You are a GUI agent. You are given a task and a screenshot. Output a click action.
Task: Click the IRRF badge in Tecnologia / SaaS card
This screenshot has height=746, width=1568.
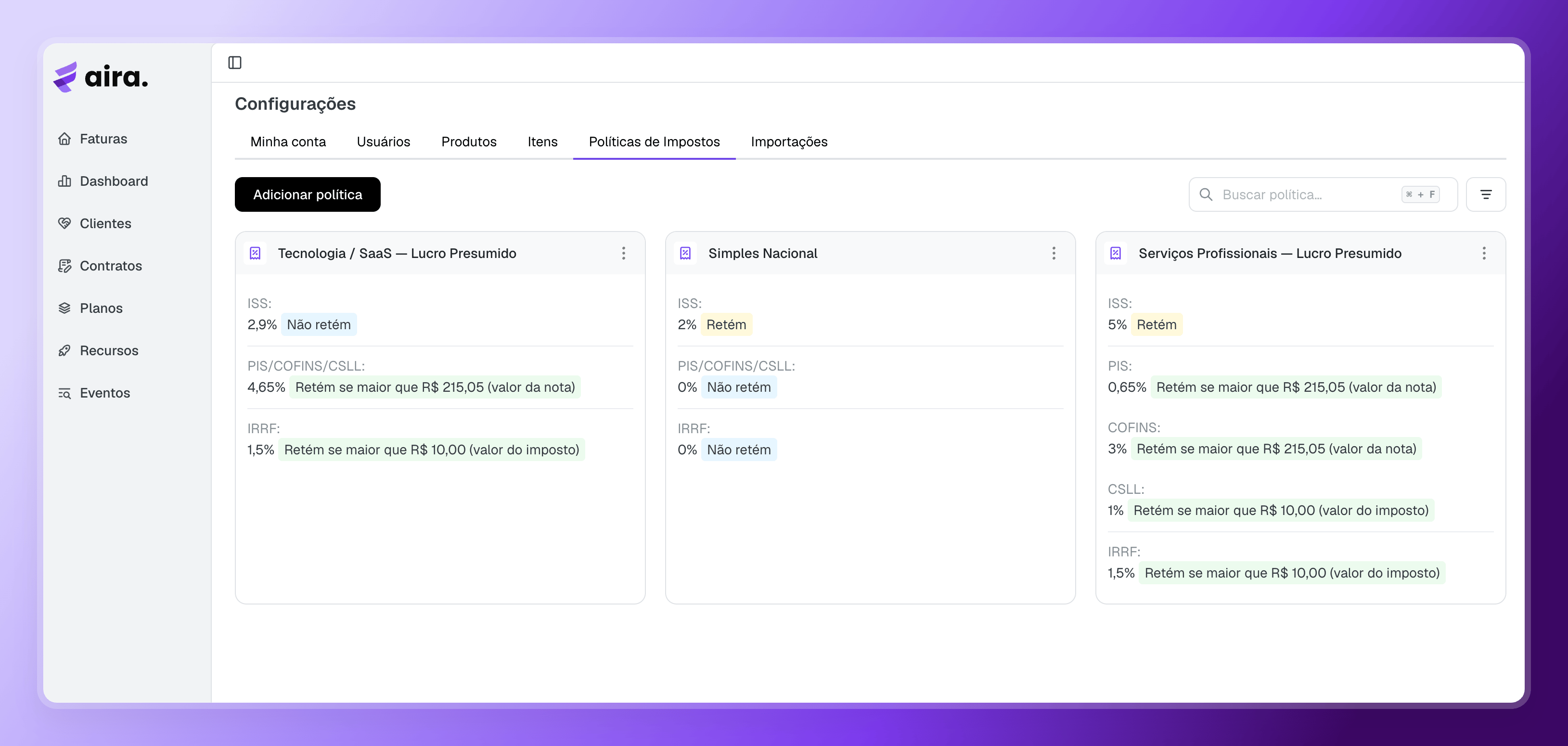pyautogui.click(x=432, y=450)
